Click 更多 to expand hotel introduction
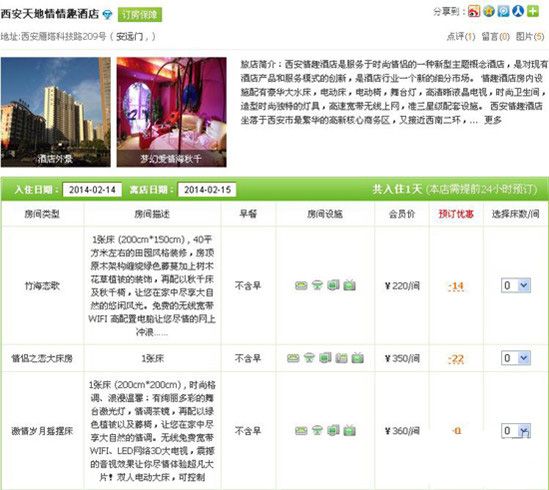The height and width of the screenshot is (490, 549). point(493,120)
